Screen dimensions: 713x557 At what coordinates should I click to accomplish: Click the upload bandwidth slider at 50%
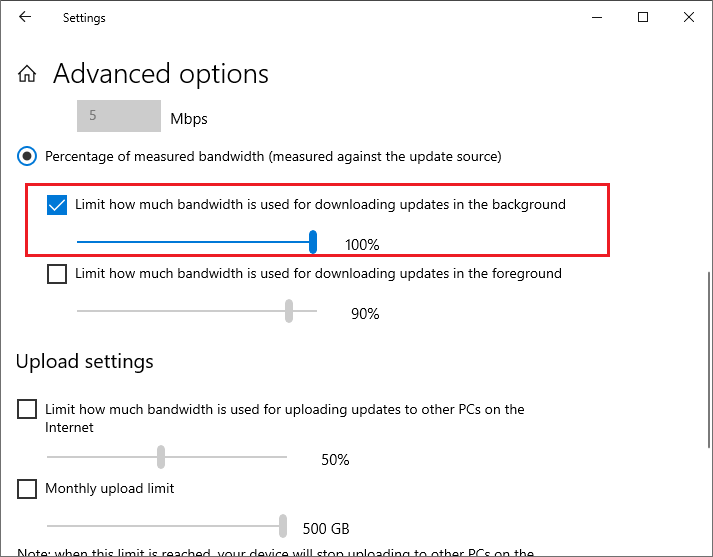tap(160, 457)
